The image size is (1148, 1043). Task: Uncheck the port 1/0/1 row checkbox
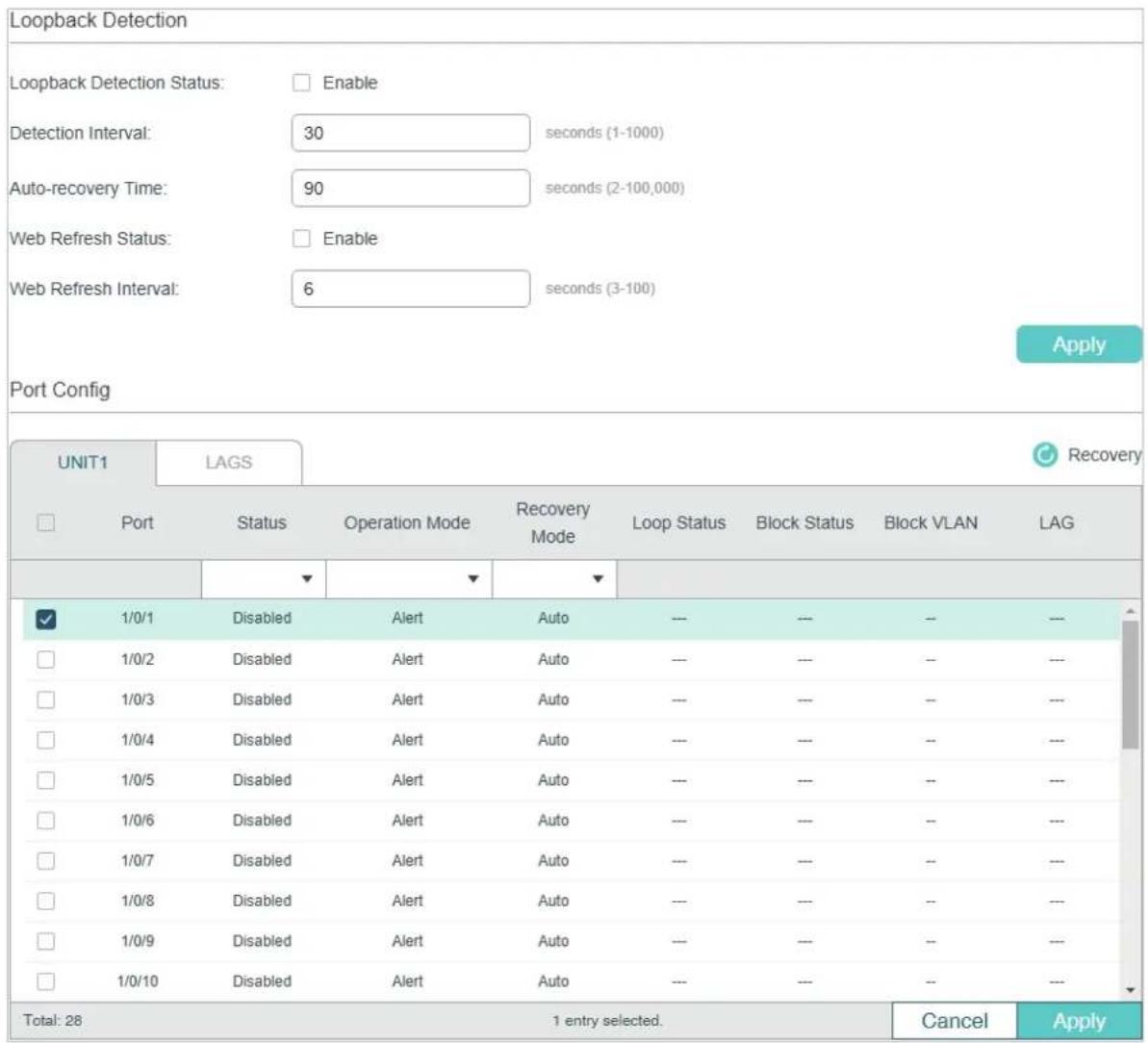[45, 620]
